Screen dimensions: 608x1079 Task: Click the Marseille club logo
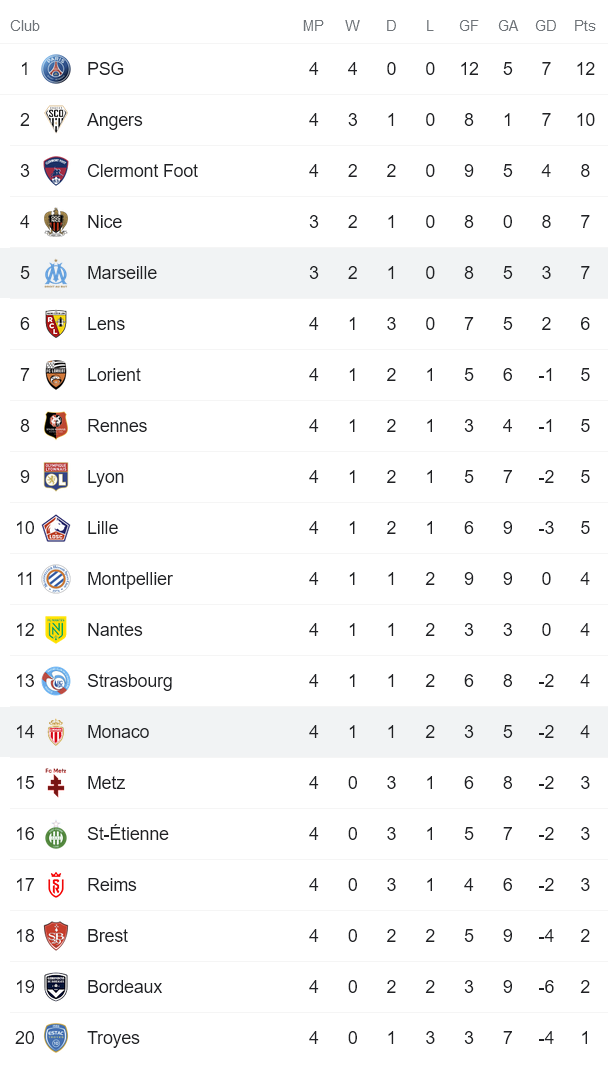pos(56,273)
